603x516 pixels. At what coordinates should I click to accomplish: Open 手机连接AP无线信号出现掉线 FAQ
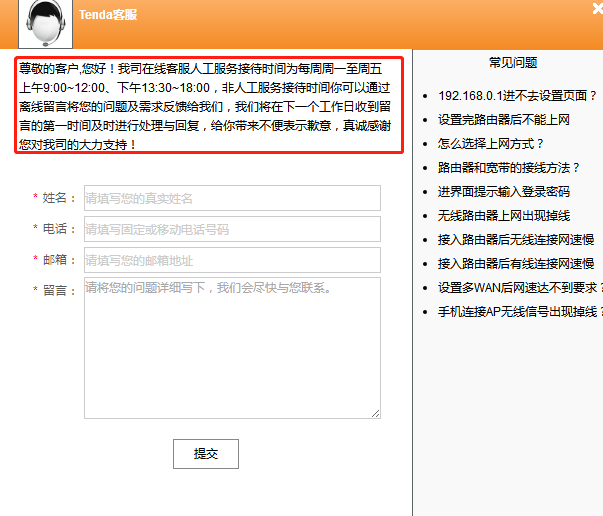click(517, 312)
